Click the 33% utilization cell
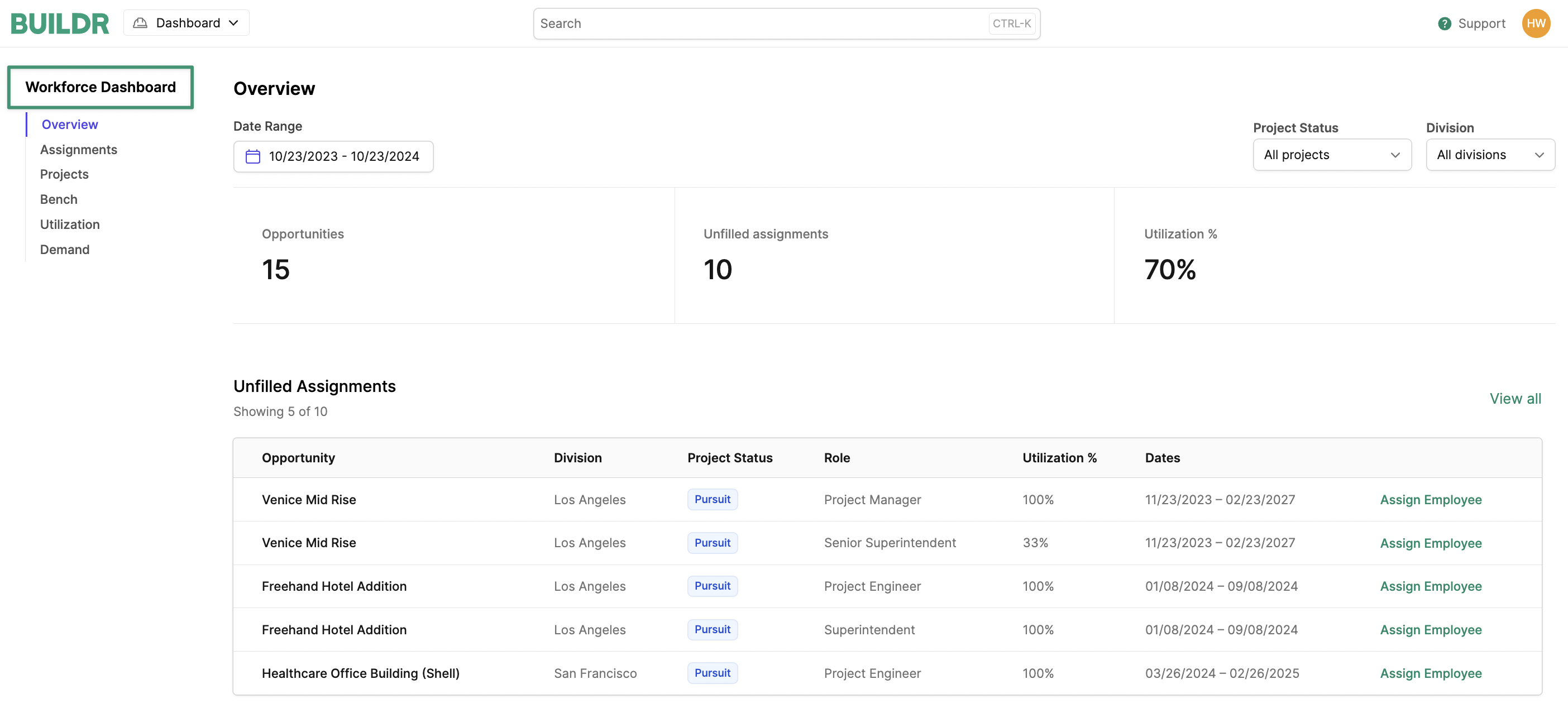The height and width of the screenshot is (708, 1568). pos(1035,542)
